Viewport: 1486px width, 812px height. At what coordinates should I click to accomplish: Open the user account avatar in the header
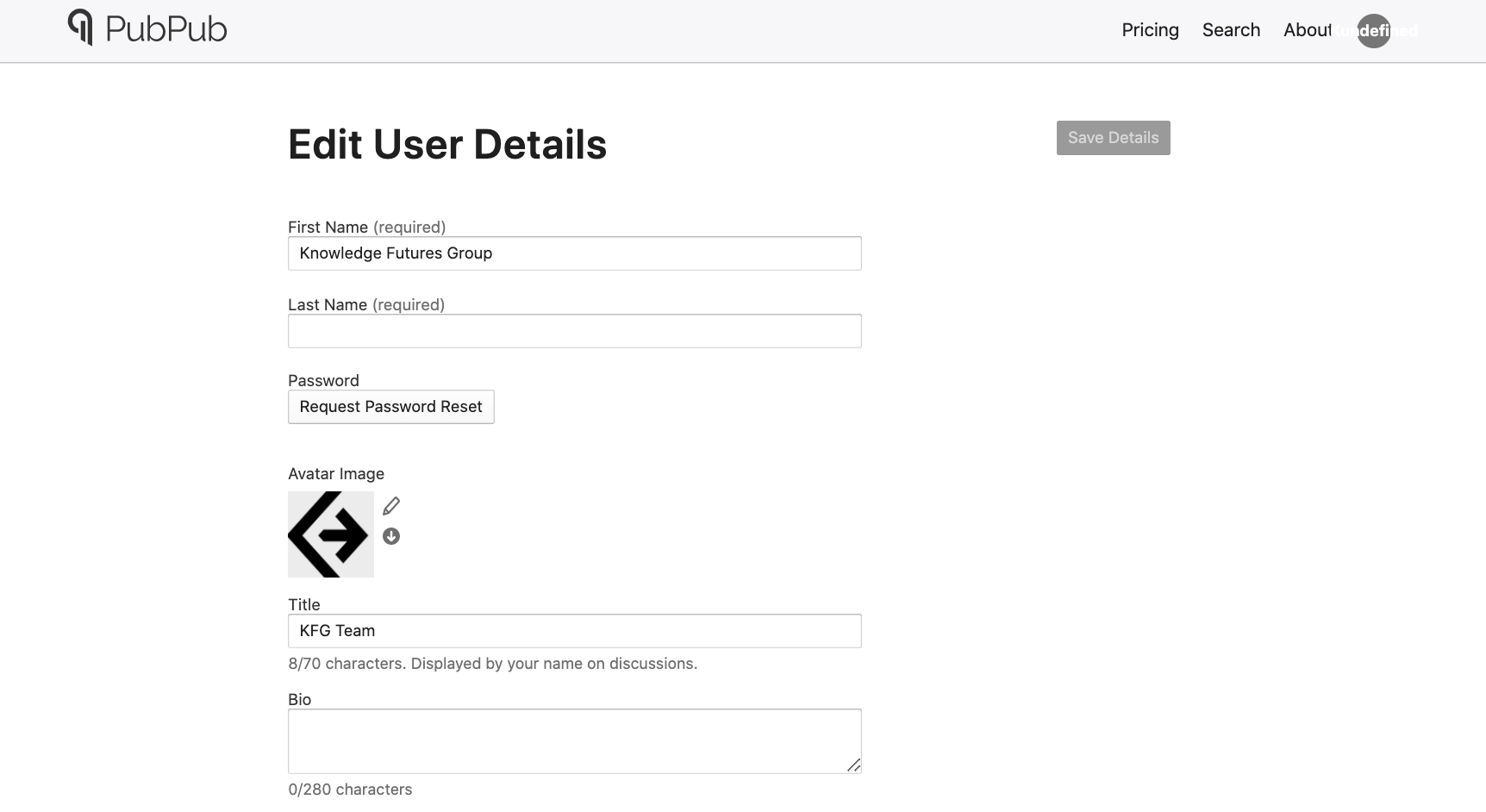(x=1373, y=31)
